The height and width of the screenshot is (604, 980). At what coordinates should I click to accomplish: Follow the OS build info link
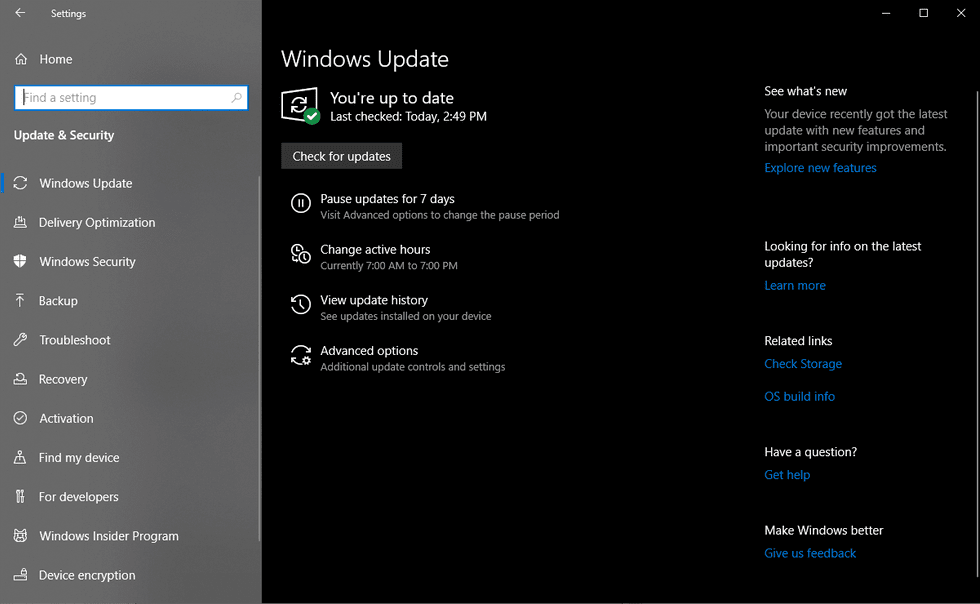[x=799, y=397]
